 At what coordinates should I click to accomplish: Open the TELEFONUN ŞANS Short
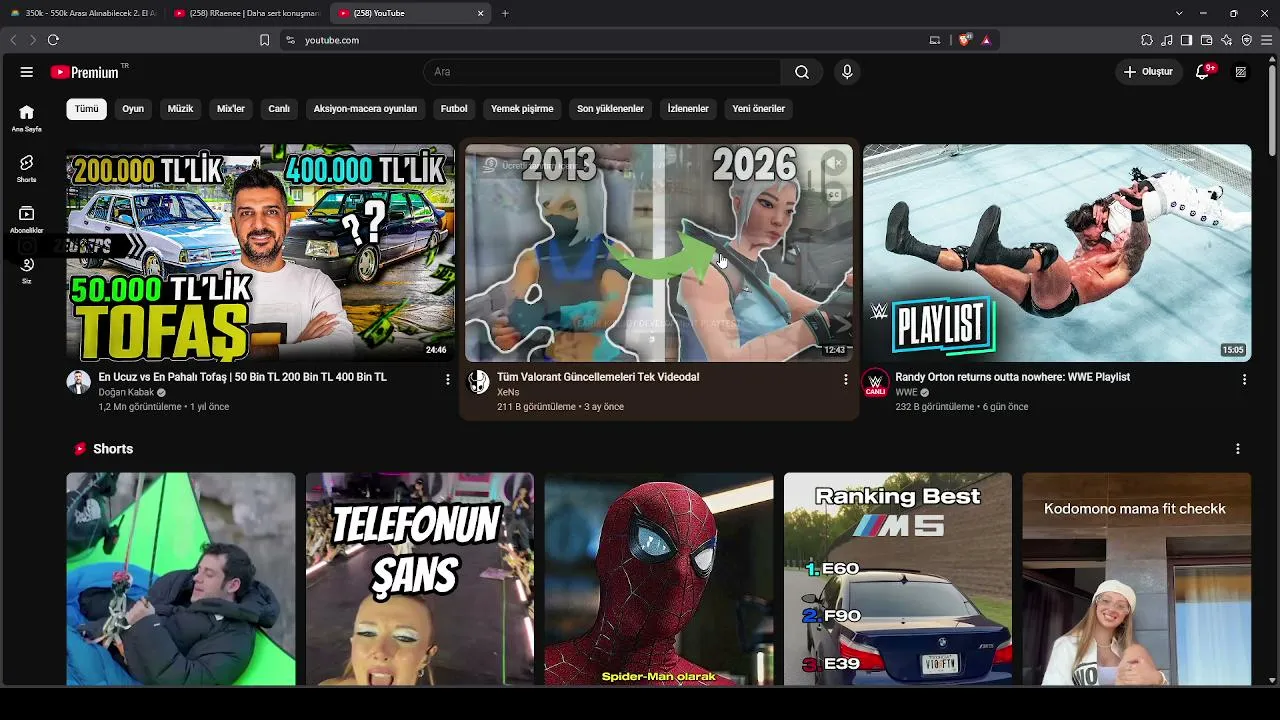[420, 579]
